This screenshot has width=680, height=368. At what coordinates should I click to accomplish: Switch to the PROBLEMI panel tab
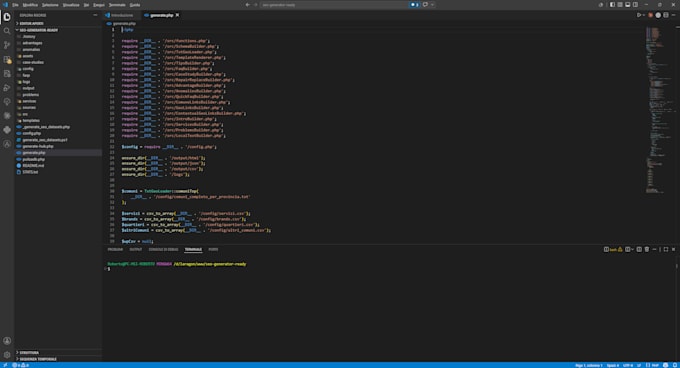115,249
